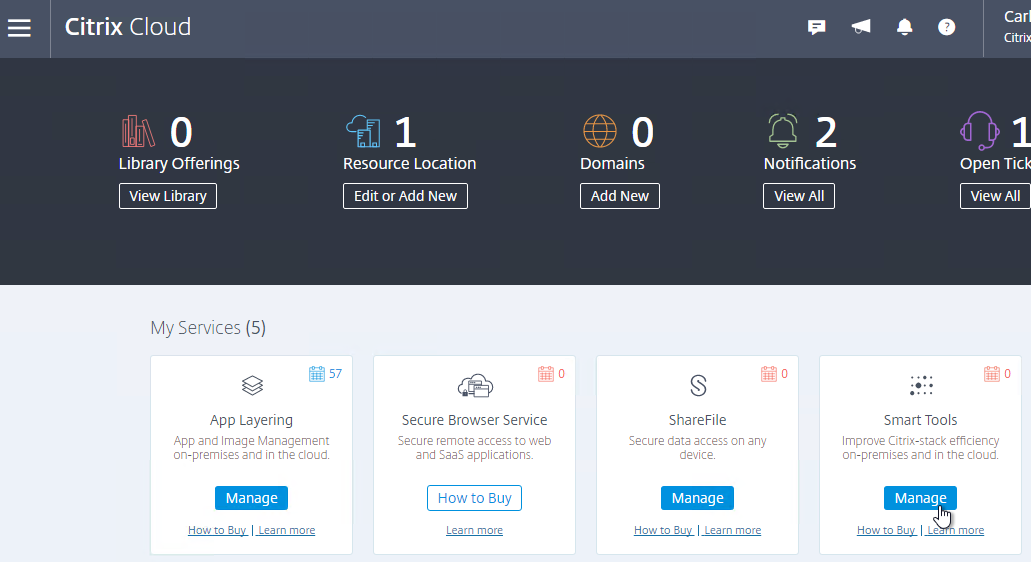This screenshot has width=1031, height=562.
Task: Click the green Notifications bell icon
Action: coord(782,131)
